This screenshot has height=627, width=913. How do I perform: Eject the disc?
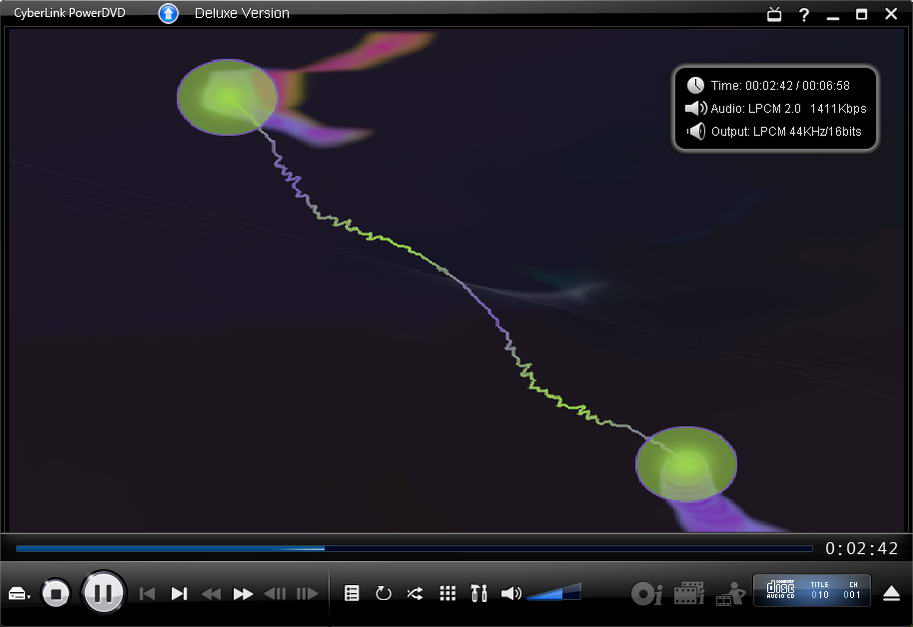pos(891,594)
